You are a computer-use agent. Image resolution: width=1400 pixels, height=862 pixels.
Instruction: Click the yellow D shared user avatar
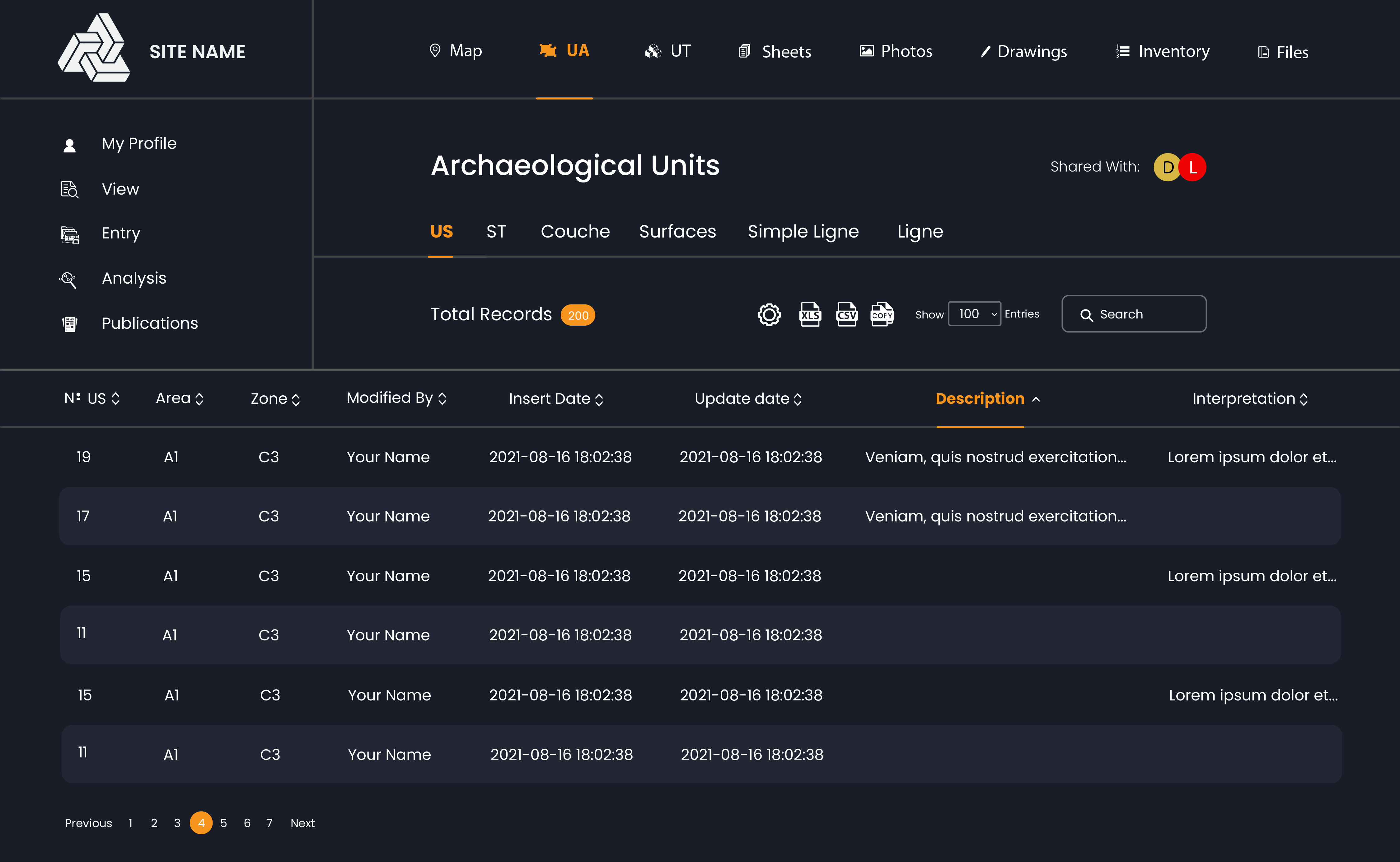1166,167
